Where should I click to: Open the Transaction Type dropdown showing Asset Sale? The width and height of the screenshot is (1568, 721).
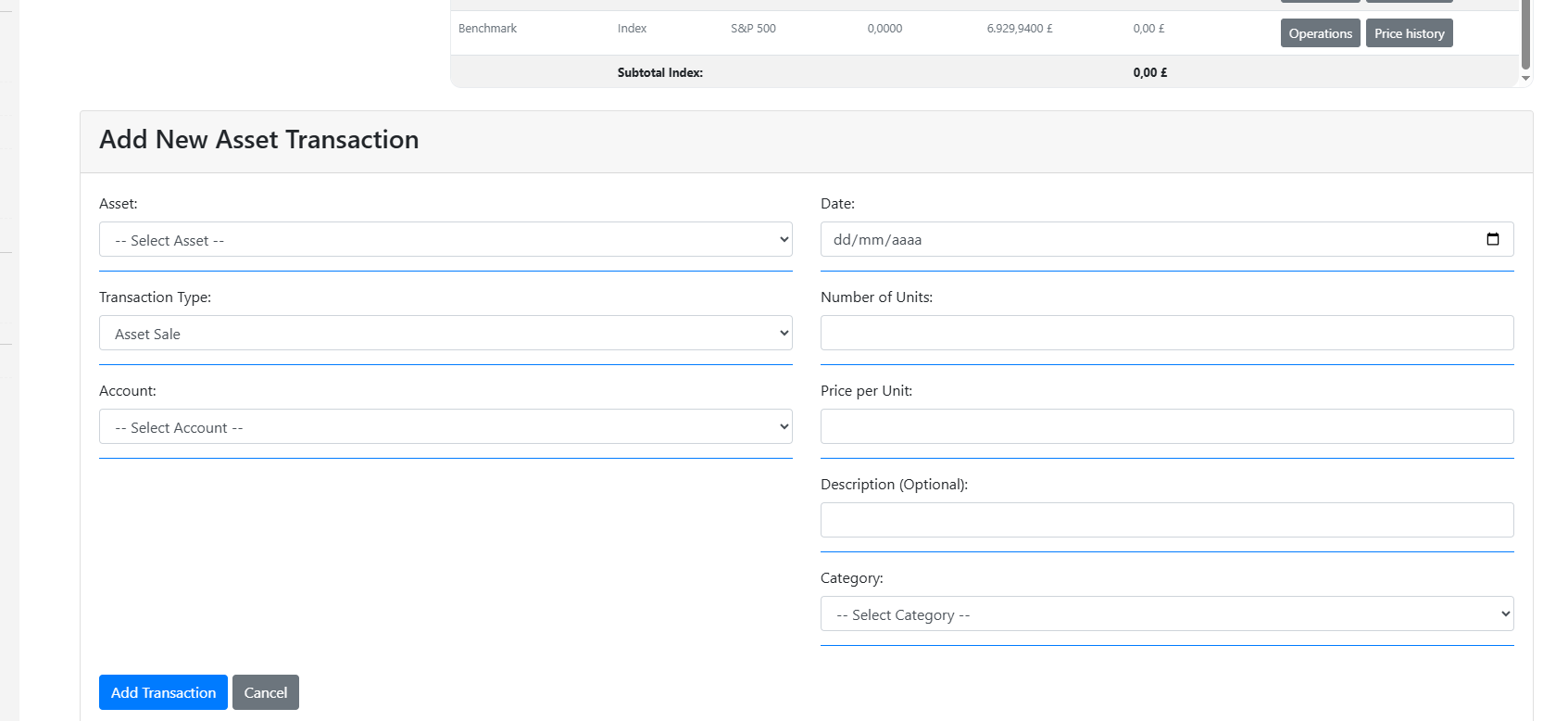coord(445,333)
